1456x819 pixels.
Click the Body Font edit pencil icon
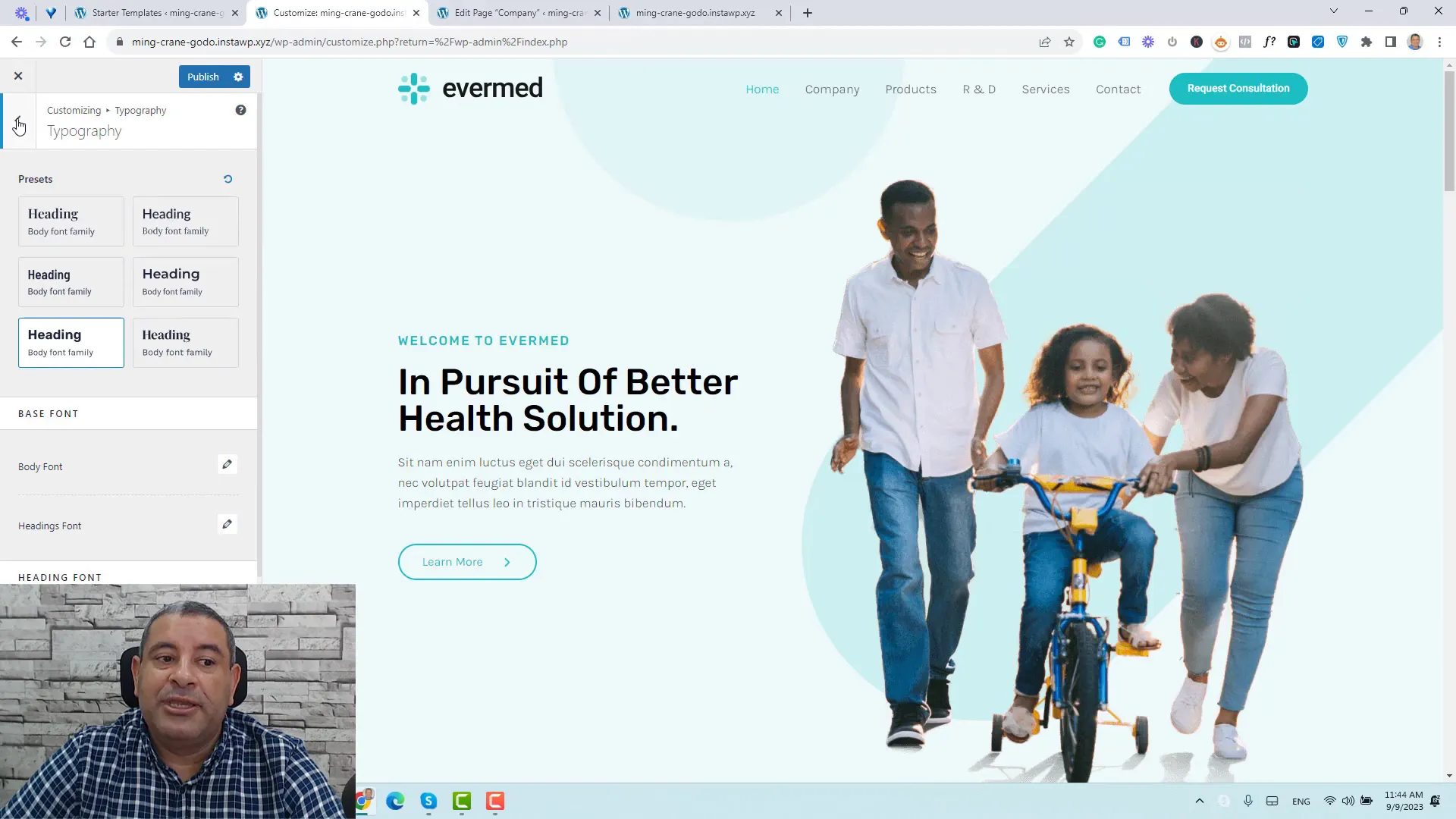[x=227, y=465]
